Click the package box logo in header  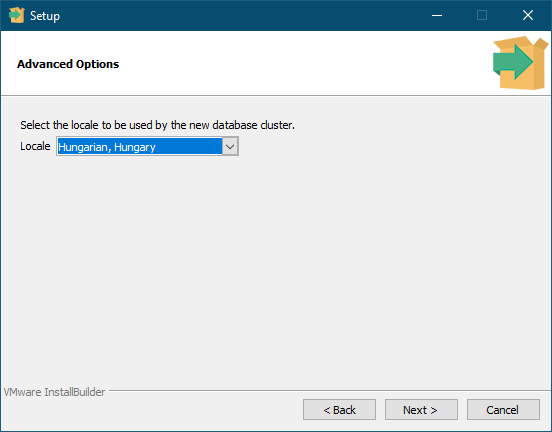pyautogui.click(x=520, y=63)
